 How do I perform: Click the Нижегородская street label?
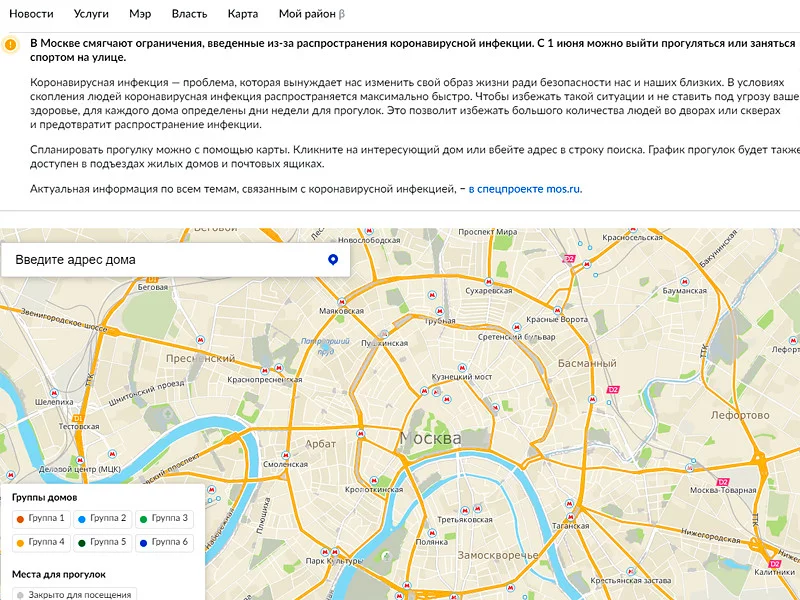710,536
